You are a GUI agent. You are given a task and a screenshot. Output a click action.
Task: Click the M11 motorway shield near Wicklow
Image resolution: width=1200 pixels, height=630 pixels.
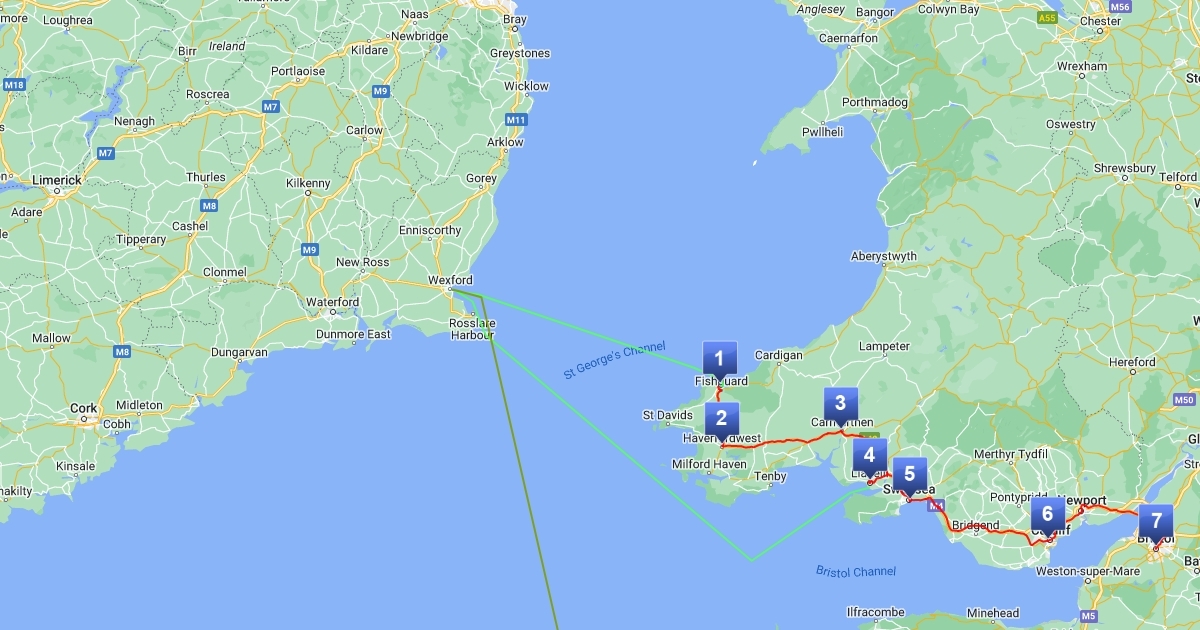point(516,120)
